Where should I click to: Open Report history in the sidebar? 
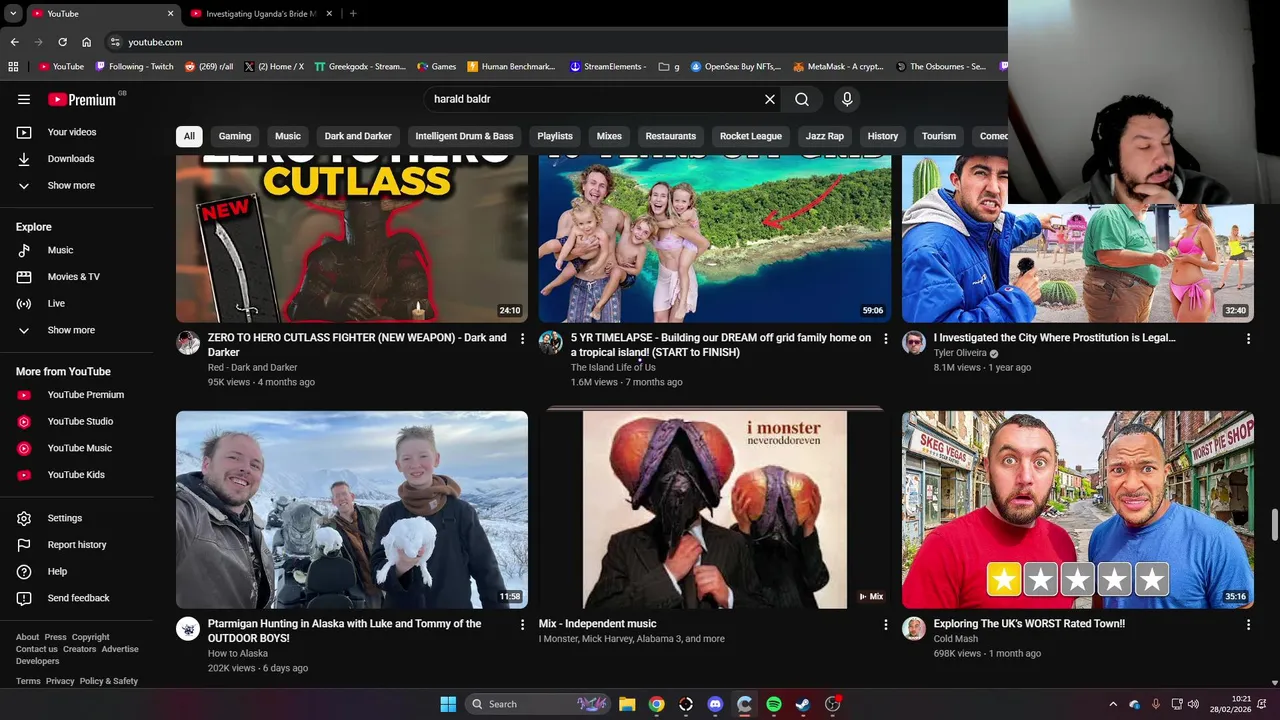click(x=76, y=545)
